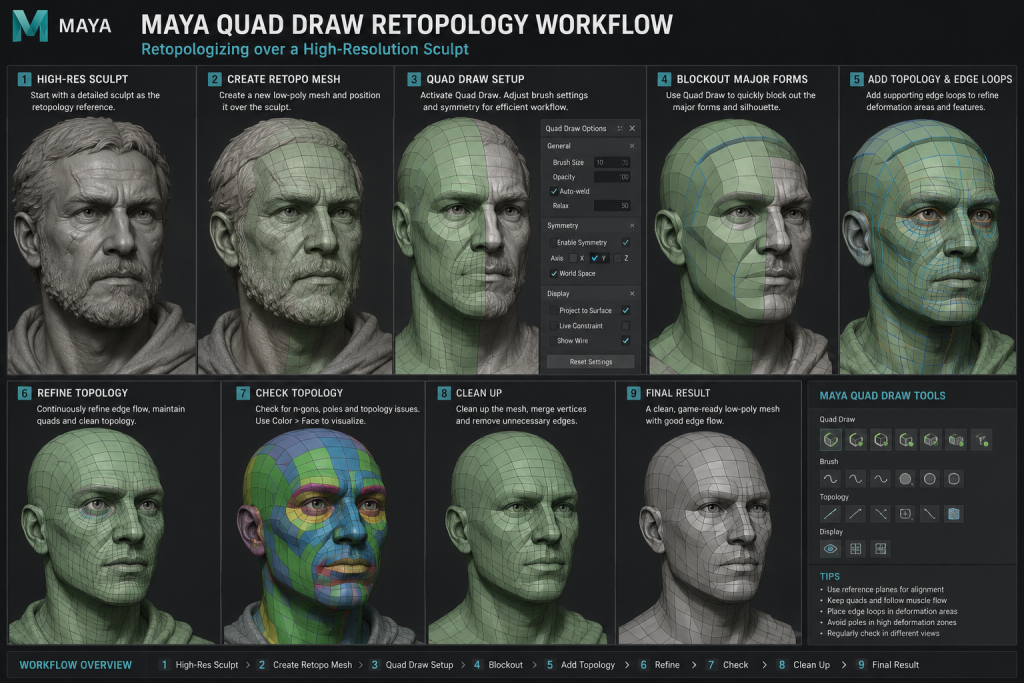Screen dimensions: 1024x683
Task: Collapse the General section with its X
Action: point(632,146)
